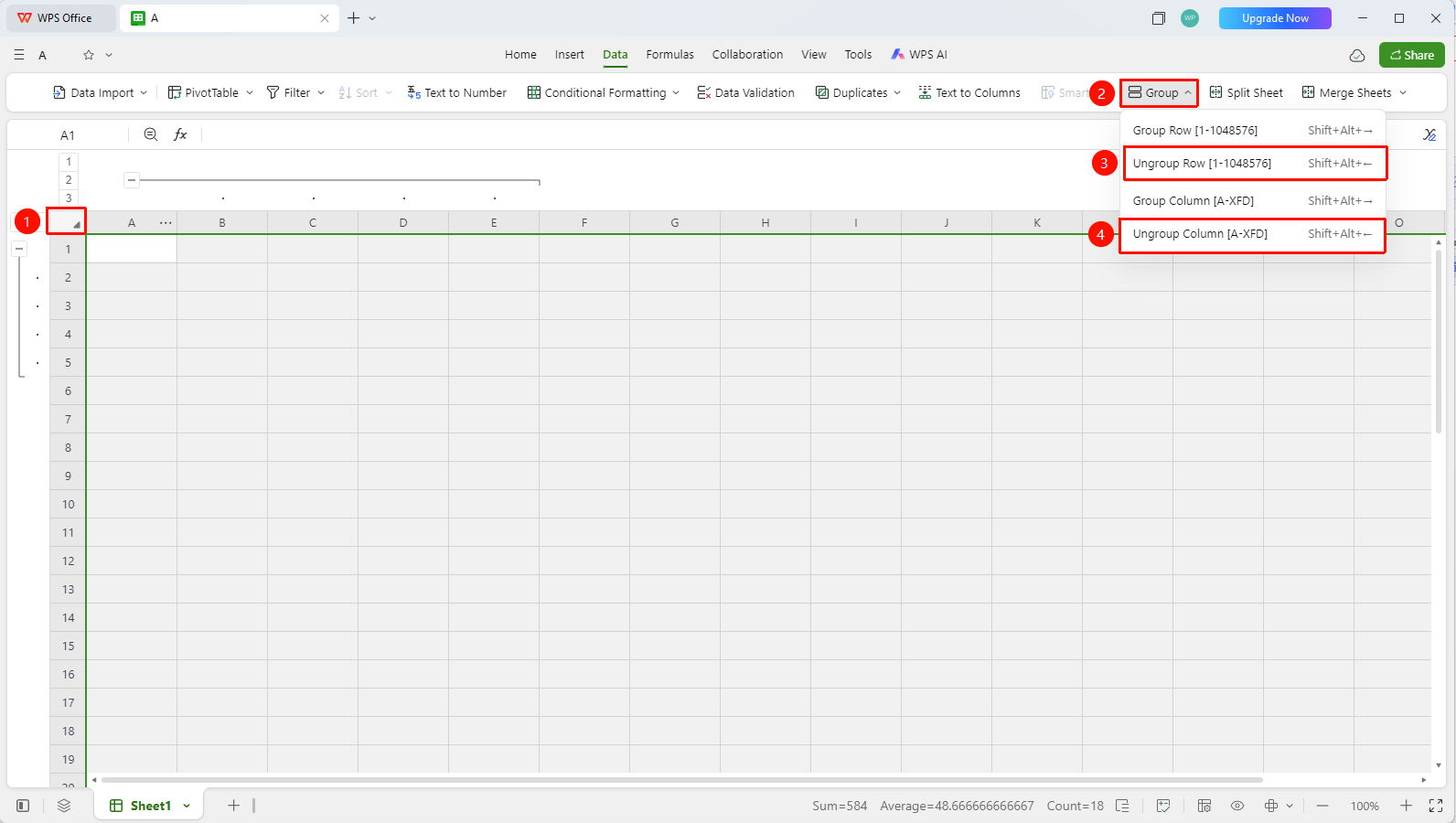Screen dimensions: 1456x823
Task: Run the Text to Number tool
Action: point(456,92)
